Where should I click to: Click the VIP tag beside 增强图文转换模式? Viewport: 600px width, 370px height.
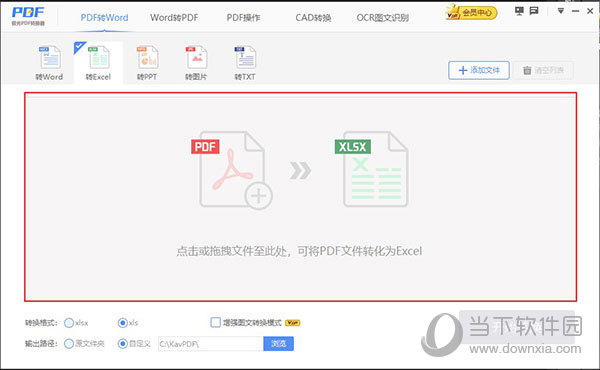pos(293,323)
